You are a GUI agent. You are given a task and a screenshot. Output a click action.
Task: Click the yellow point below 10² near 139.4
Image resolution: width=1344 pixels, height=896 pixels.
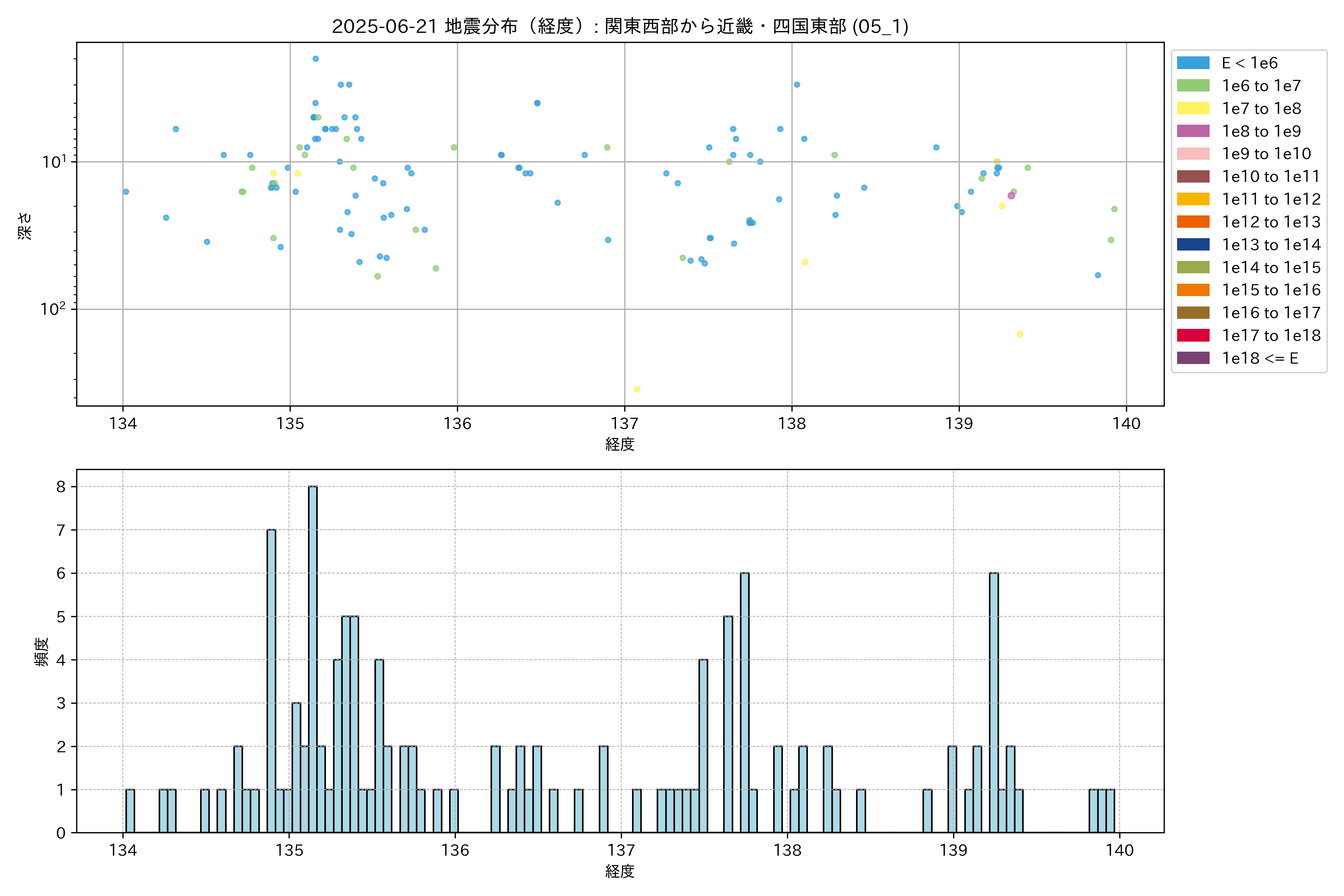click(x=1020, y=334)
